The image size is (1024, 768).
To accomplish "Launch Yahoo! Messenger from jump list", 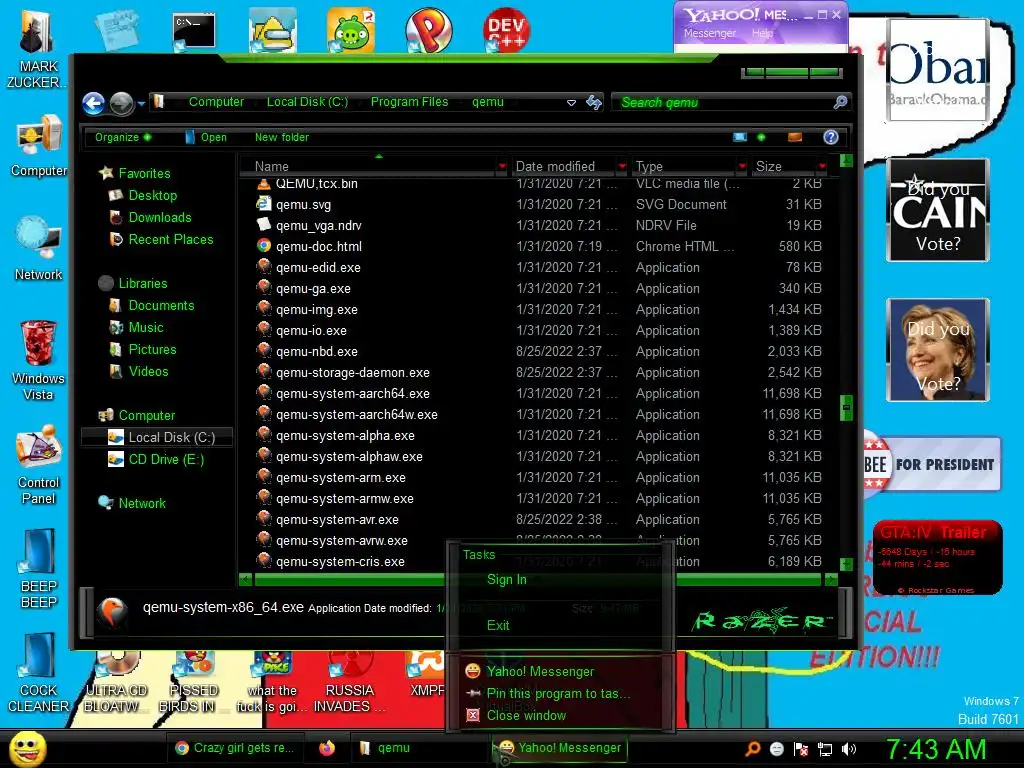I will tap(540, 671).
